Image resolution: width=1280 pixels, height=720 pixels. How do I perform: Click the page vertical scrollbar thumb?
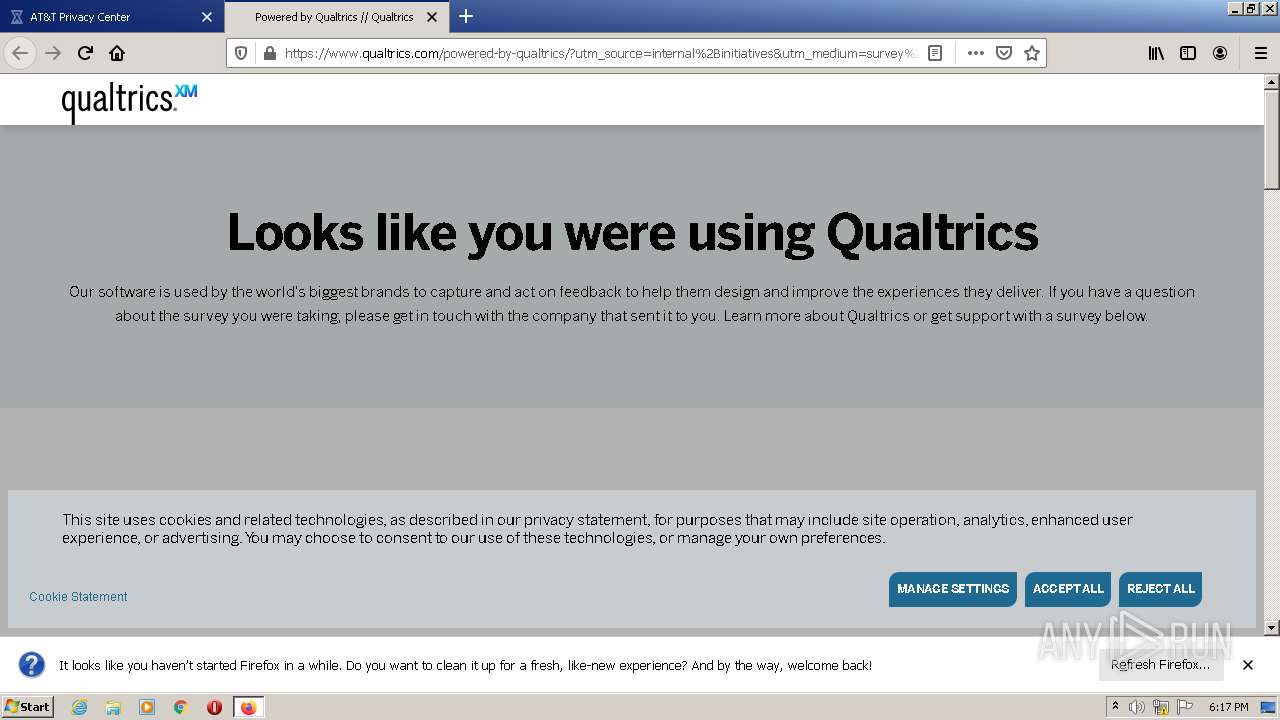coord(1272,140)
